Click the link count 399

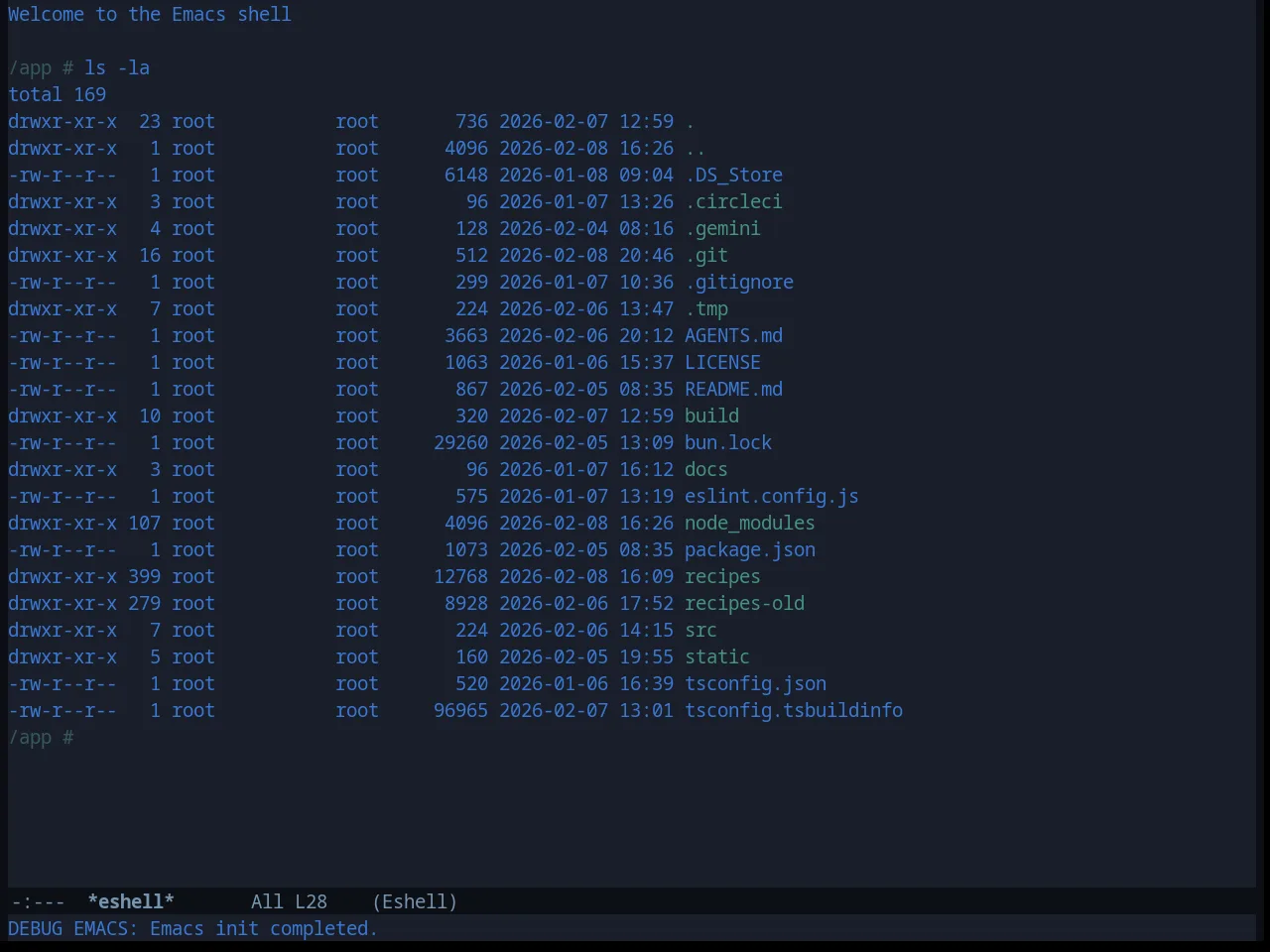pyautogui.click(x=144, y=576)
